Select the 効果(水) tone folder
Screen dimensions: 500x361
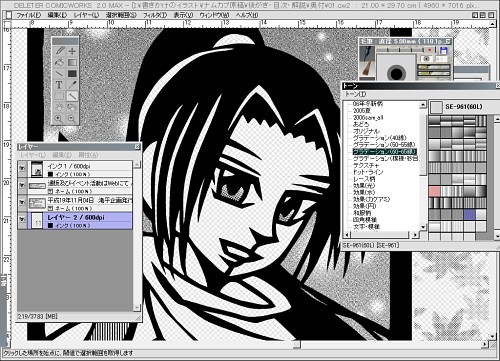pos(364,193)
